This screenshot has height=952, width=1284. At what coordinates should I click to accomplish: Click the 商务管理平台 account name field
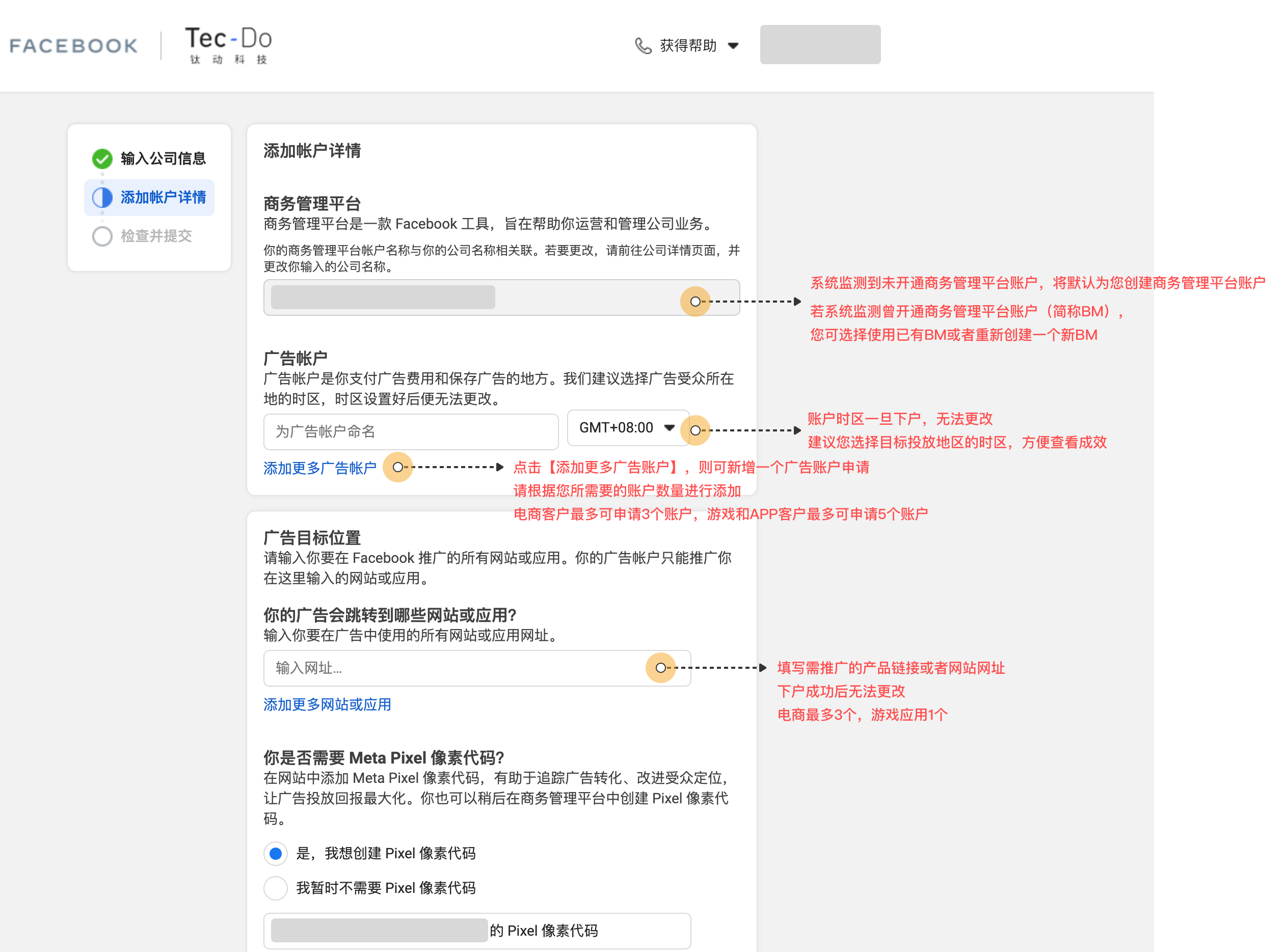click(501, 297)
